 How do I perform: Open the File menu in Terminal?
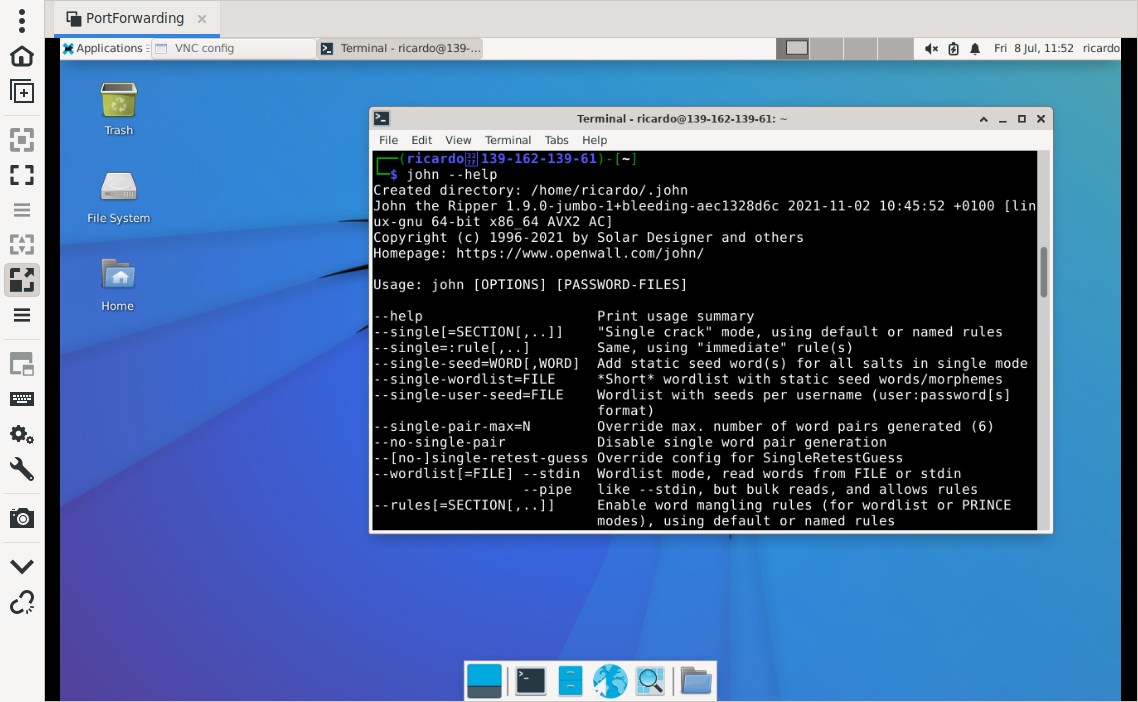[x=388, y=140]
